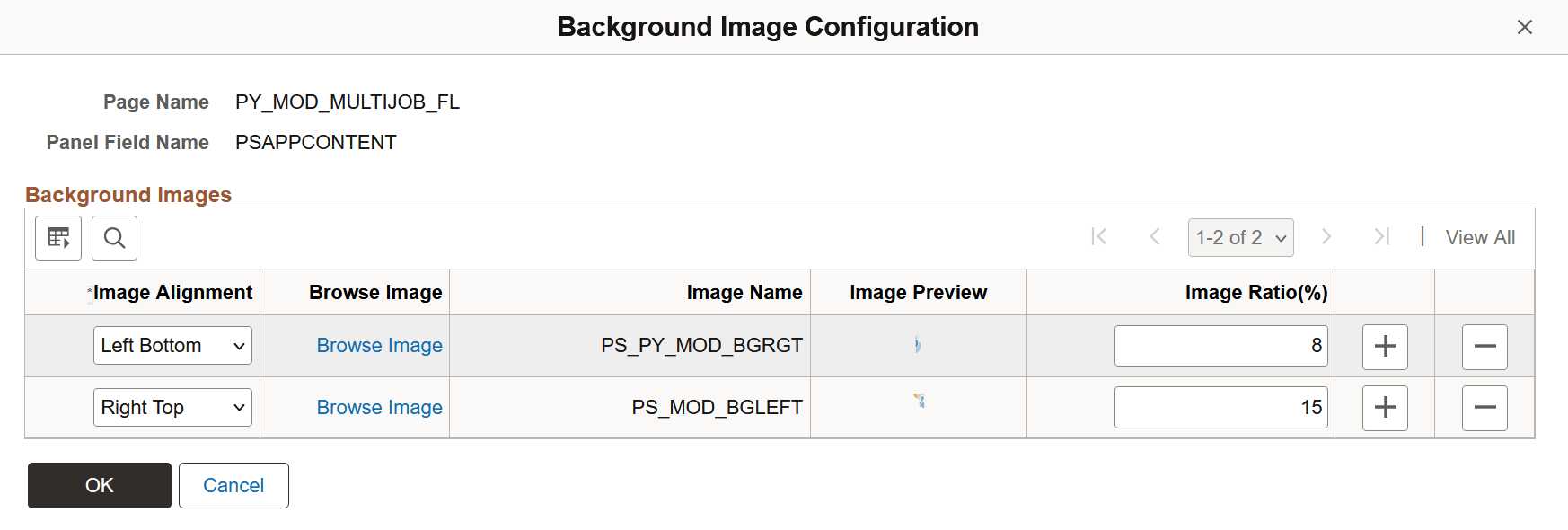Open the Right Top alignment dropdown
The image size is (1568, 530).
[172, 407]
